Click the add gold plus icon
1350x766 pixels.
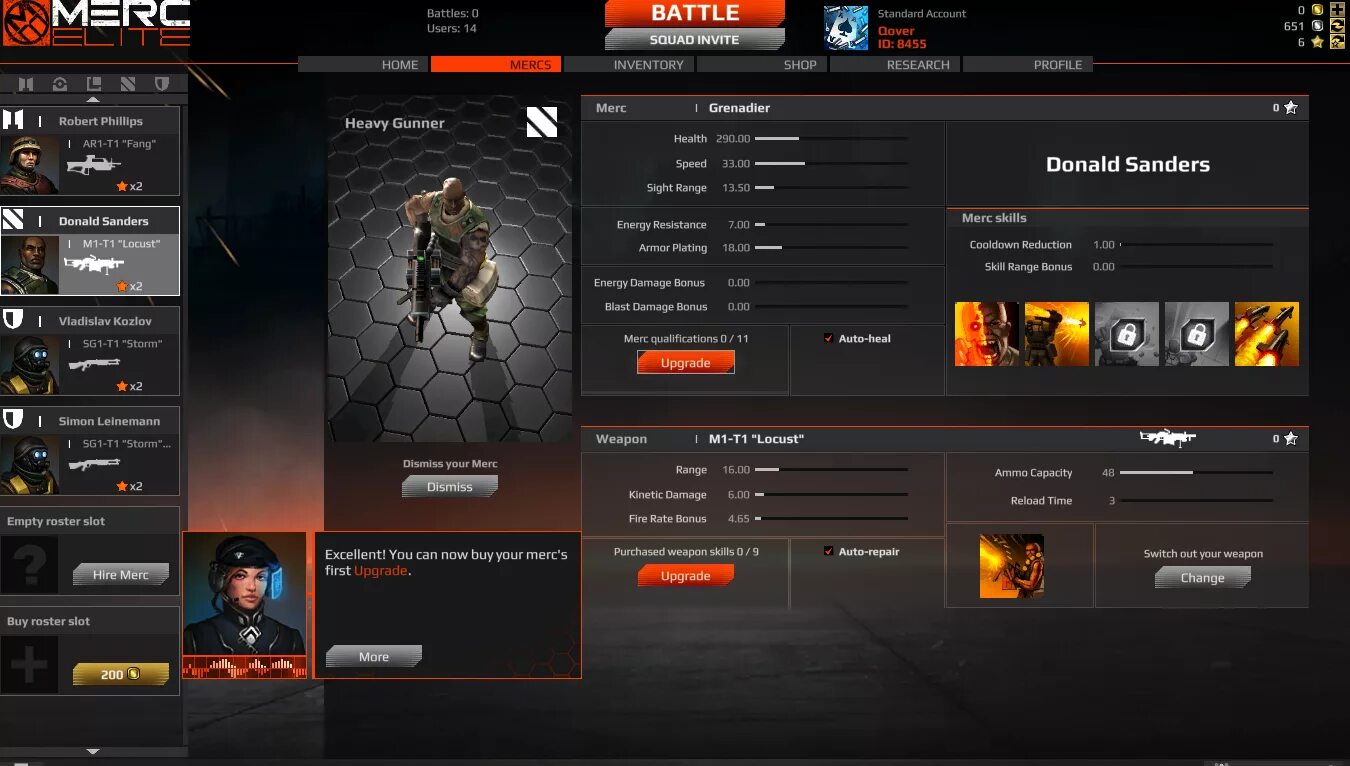pyautogui.click(x=1337, y=10)
